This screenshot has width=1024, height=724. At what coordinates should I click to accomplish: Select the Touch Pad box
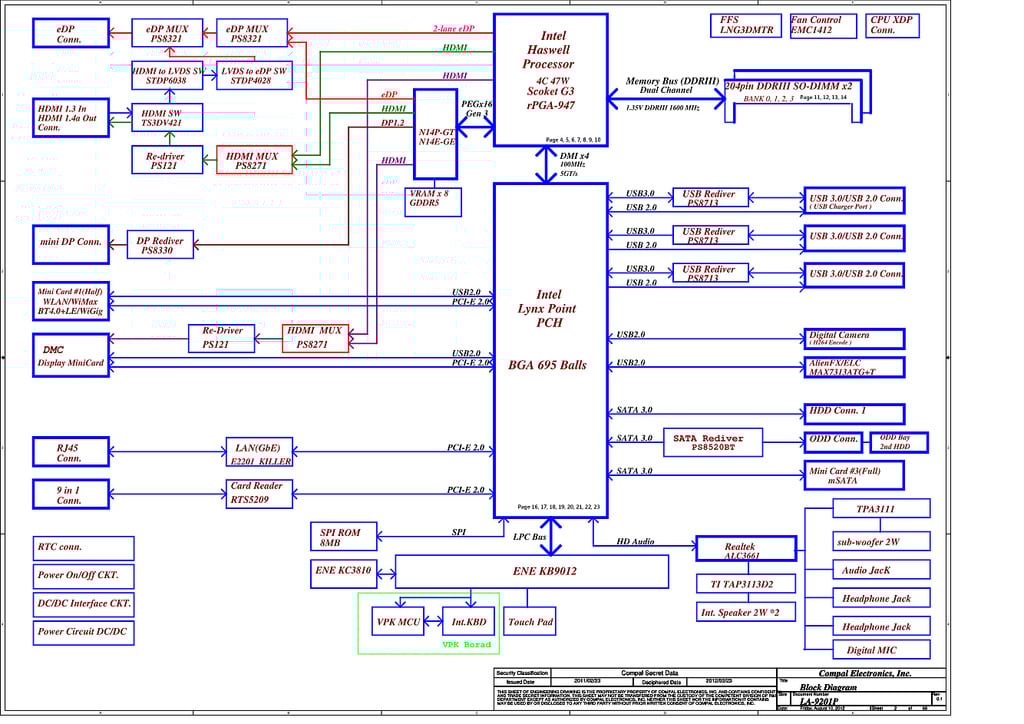coord(530,622)
